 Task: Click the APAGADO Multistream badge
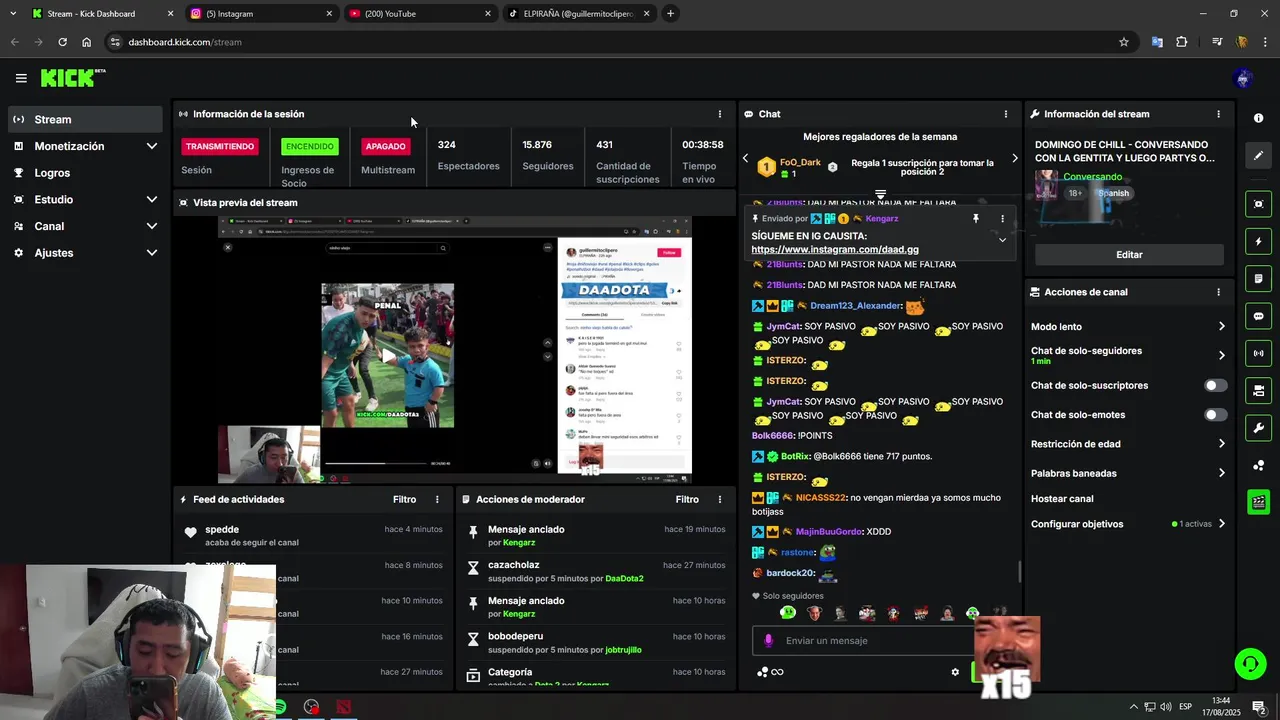click(386, 146)
